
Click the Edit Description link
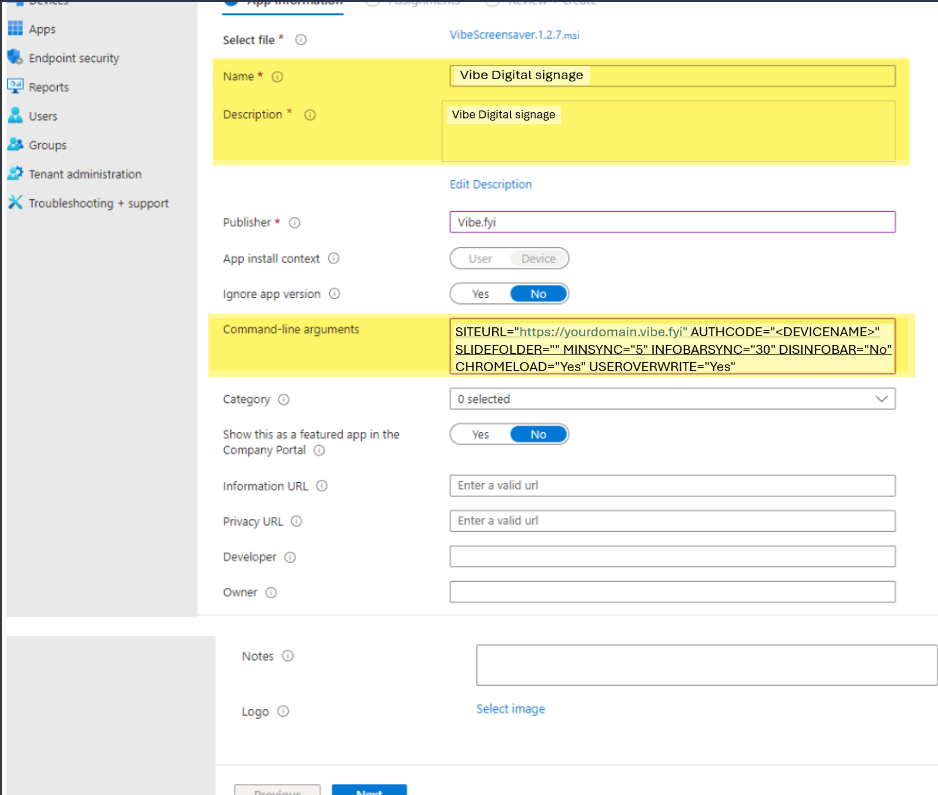point(491,184)
